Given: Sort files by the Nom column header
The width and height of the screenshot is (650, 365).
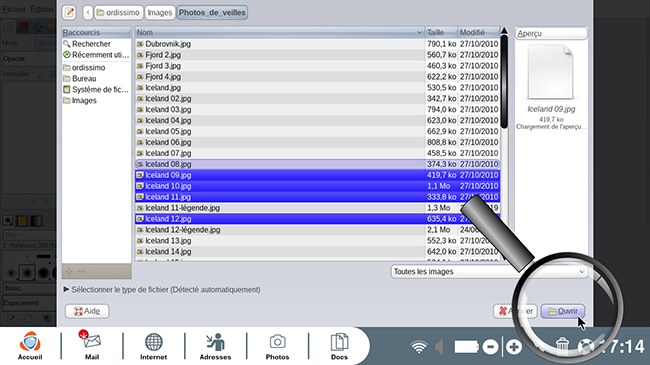Looking at the screenshot, I should 280,32.
